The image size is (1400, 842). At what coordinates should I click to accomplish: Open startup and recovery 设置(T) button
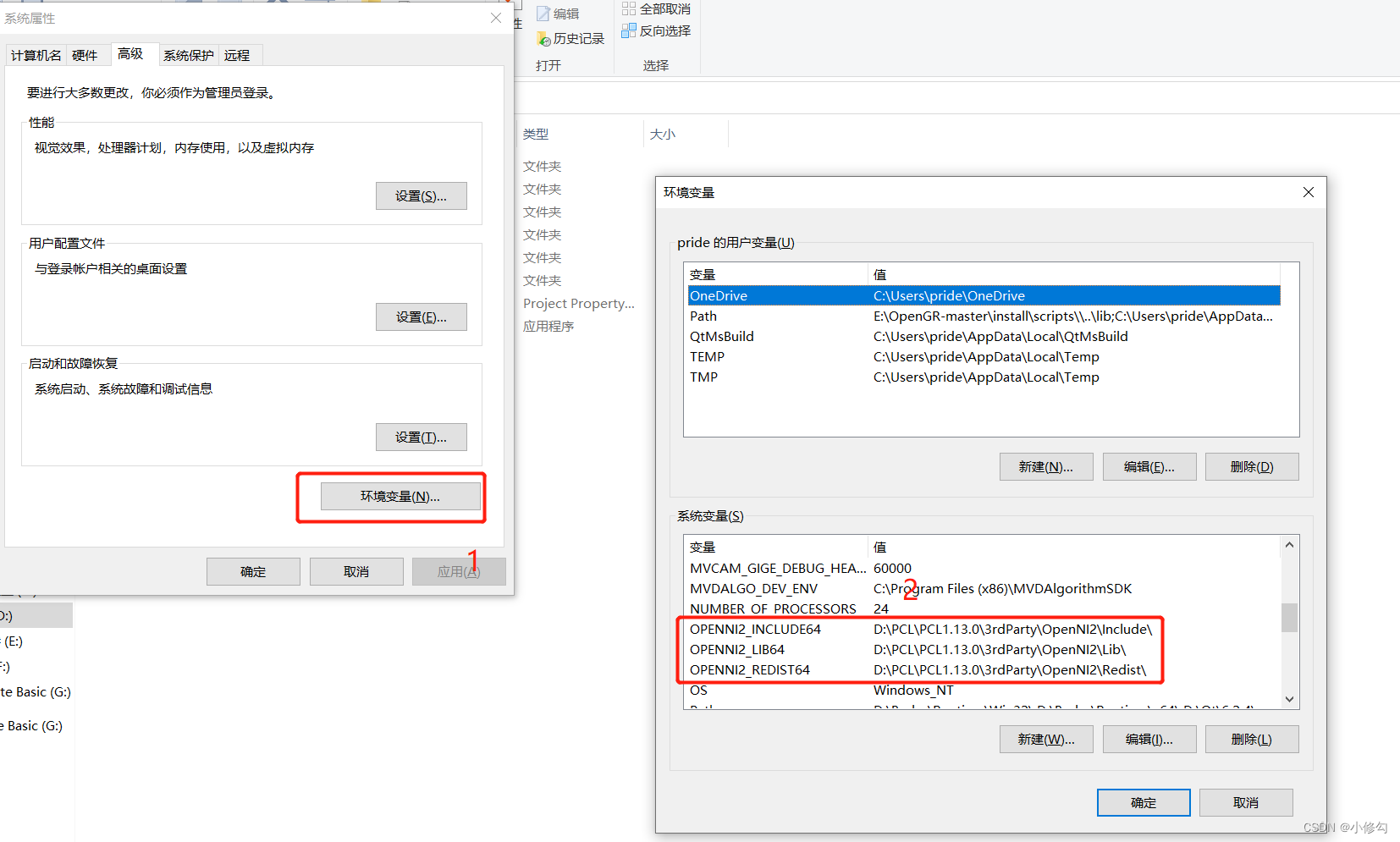coord(422,437)
